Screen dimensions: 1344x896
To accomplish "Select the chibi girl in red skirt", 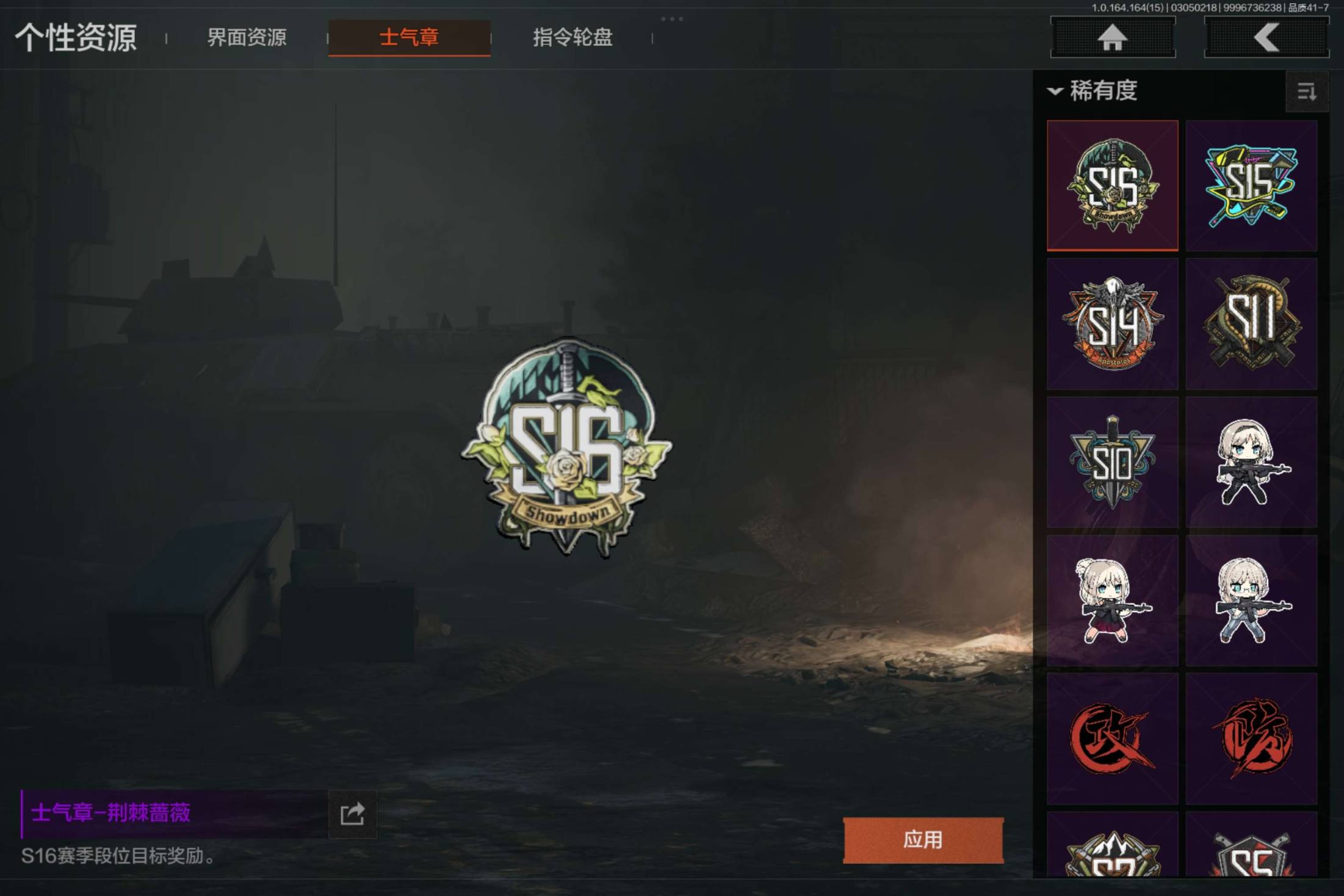I will [x=1113, y=601].
